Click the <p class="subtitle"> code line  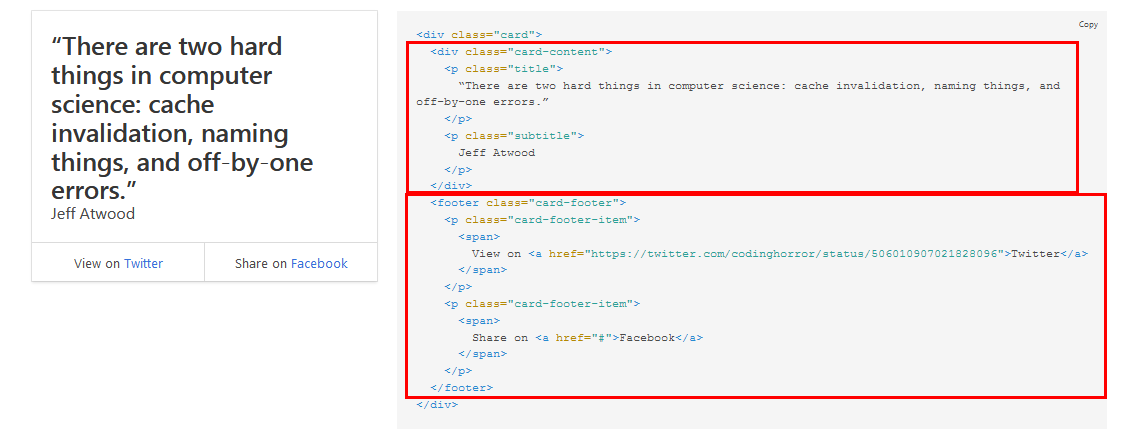(514, 136)
